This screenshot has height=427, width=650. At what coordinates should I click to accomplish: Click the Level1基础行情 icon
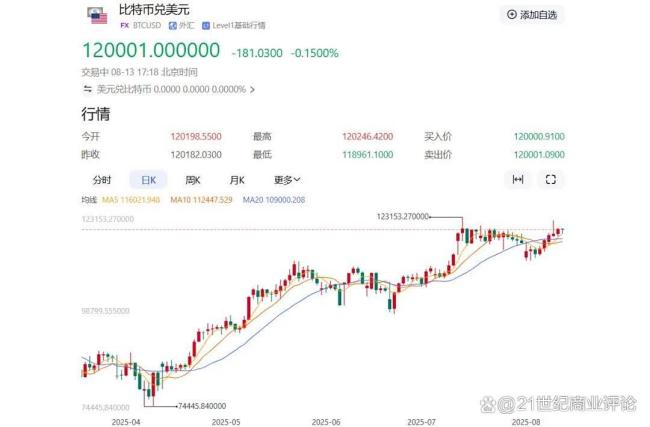[x=206, y=26]
